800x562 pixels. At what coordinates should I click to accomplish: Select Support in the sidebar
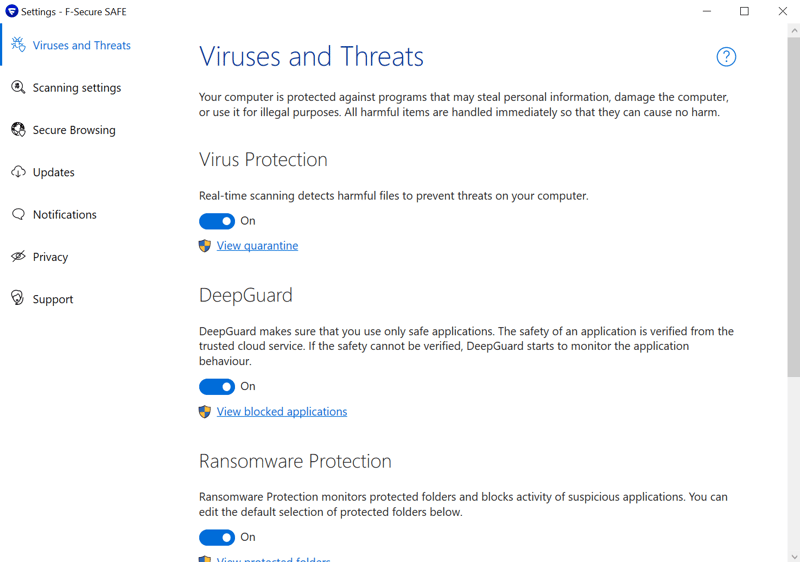click(53, 299)
